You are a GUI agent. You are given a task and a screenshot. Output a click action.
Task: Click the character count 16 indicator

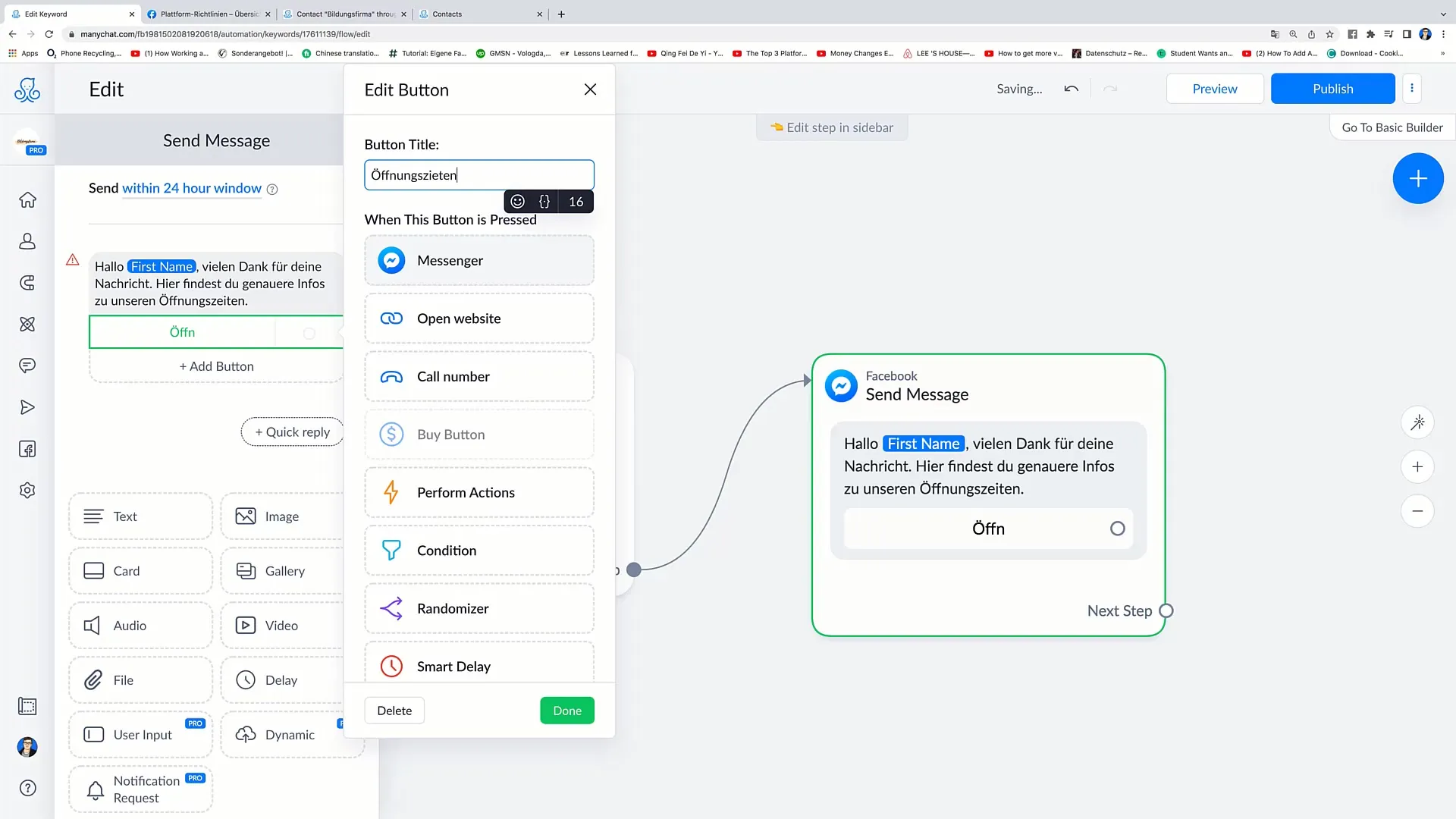[x=577, y=200]
